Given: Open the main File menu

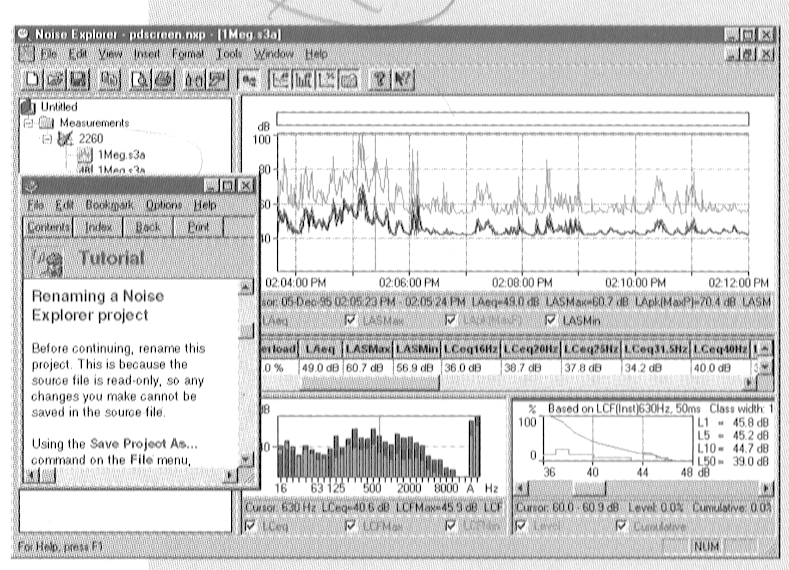Looking at the screenshot, I should [49, 54].
